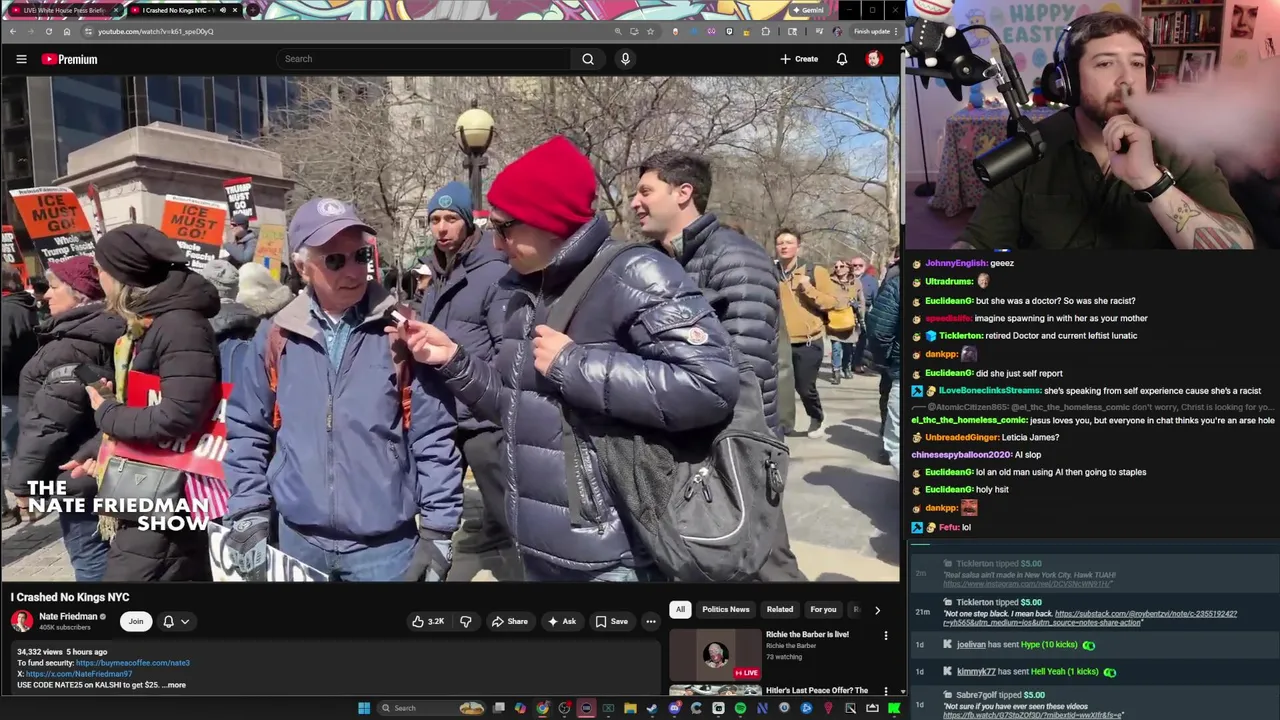Go back in Chrome

[x=12, y=31]
